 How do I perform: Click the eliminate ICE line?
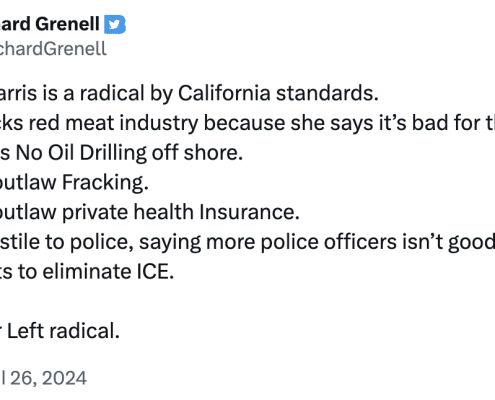click(x=87, y=272)
